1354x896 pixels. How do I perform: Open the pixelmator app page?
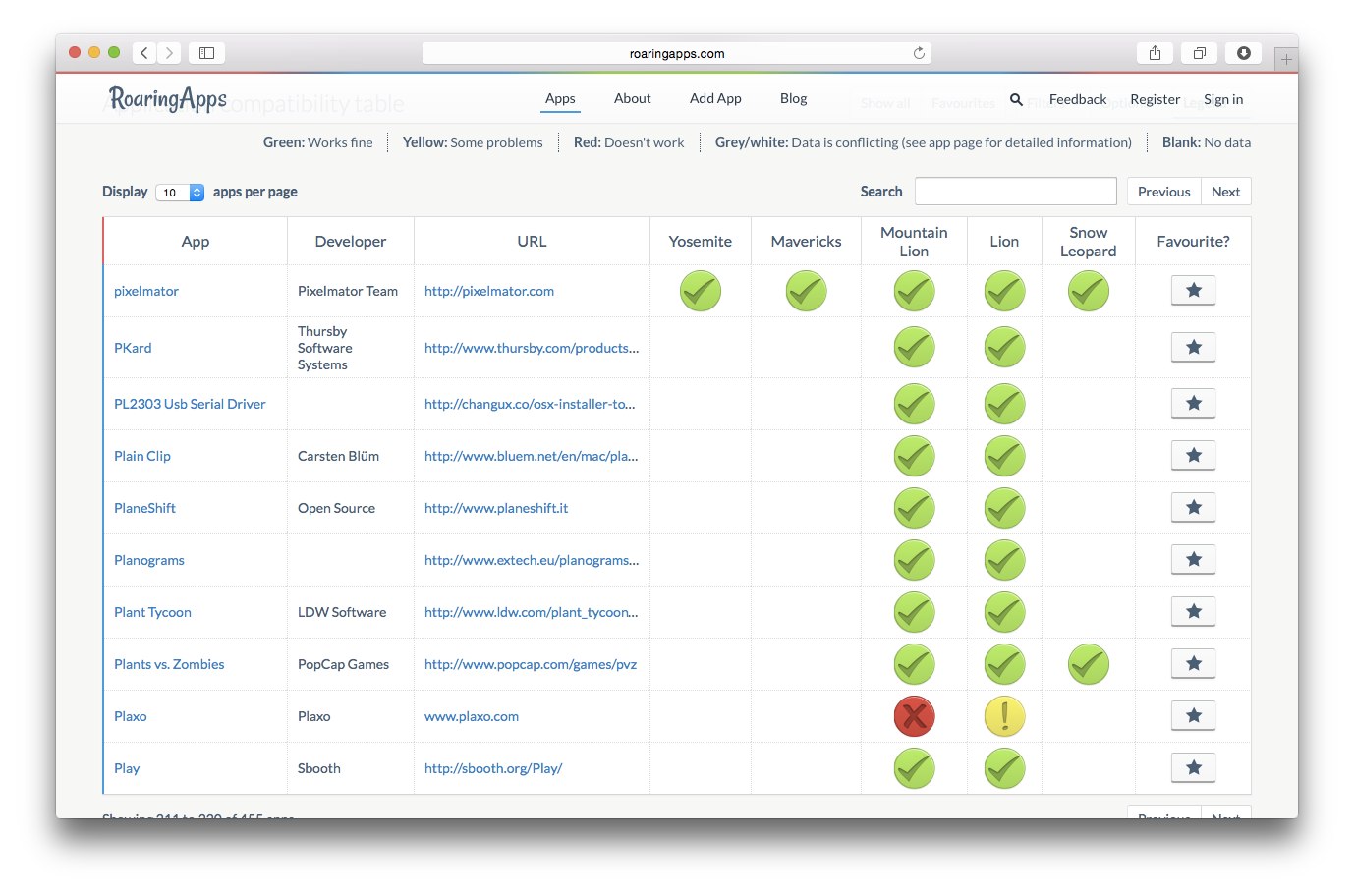[x=146, y=291]
